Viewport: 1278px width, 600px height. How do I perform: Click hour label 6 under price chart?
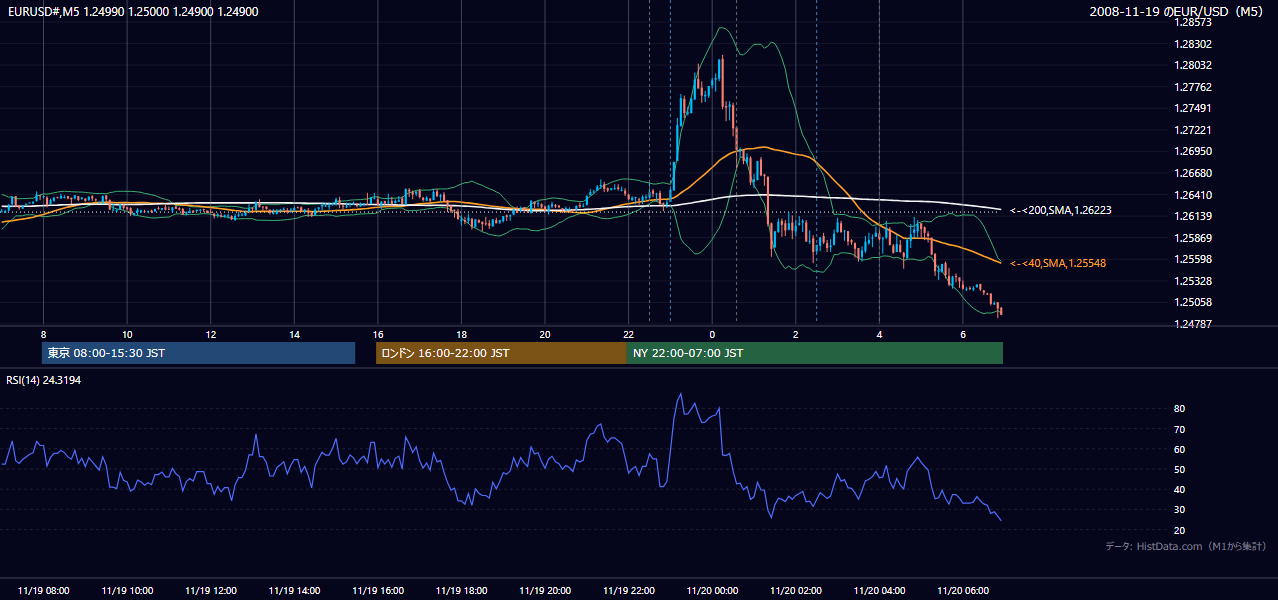click(963, 334)
